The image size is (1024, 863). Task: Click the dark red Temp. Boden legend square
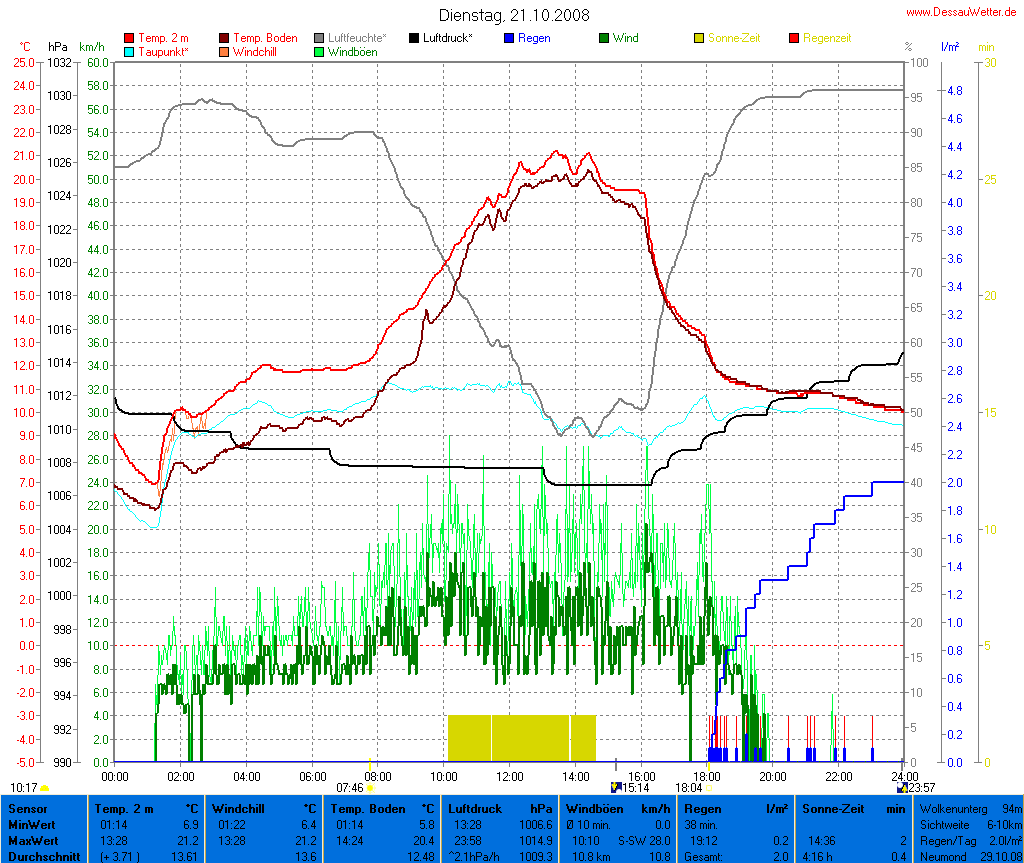click(224, 38)
